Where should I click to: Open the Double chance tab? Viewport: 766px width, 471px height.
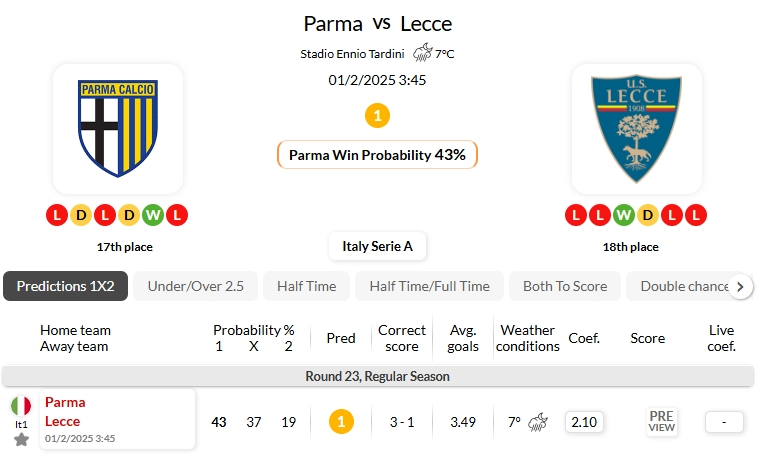(x=685, y=286)
